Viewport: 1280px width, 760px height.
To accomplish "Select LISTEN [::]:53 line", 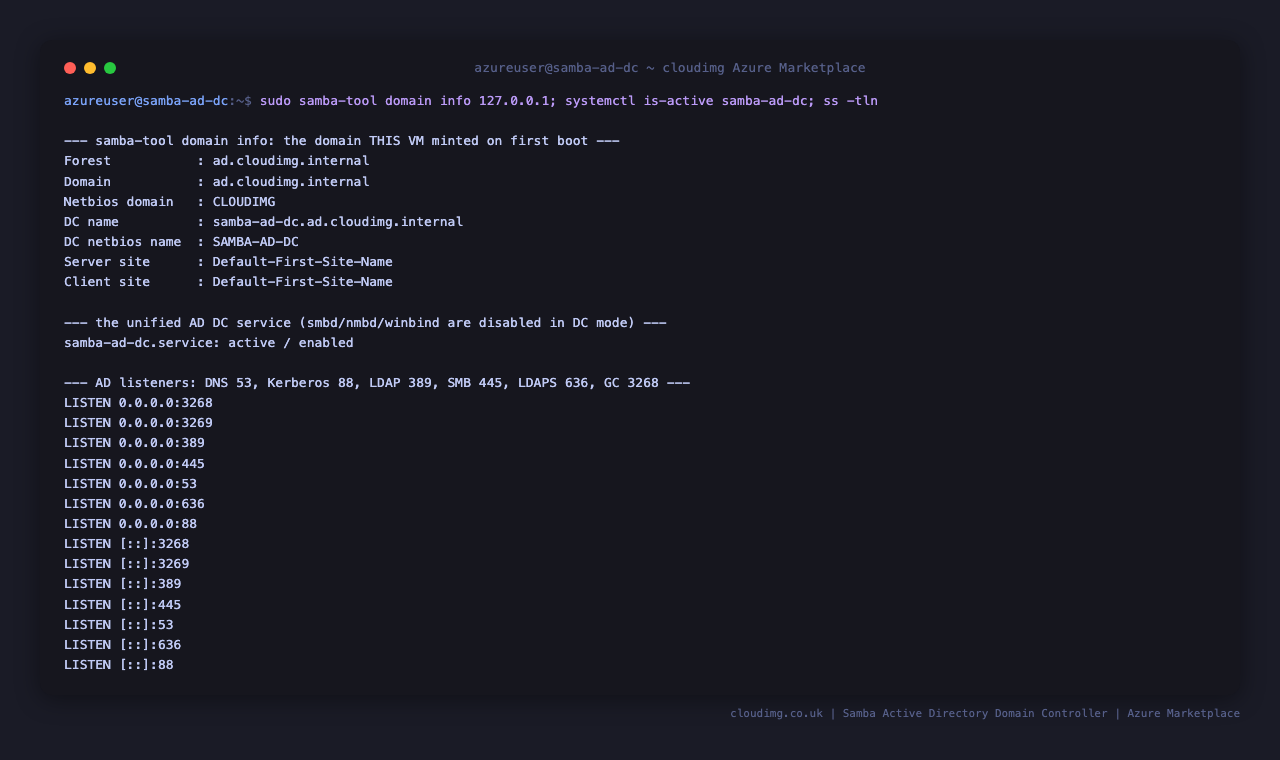I will (x=119, y=625).
